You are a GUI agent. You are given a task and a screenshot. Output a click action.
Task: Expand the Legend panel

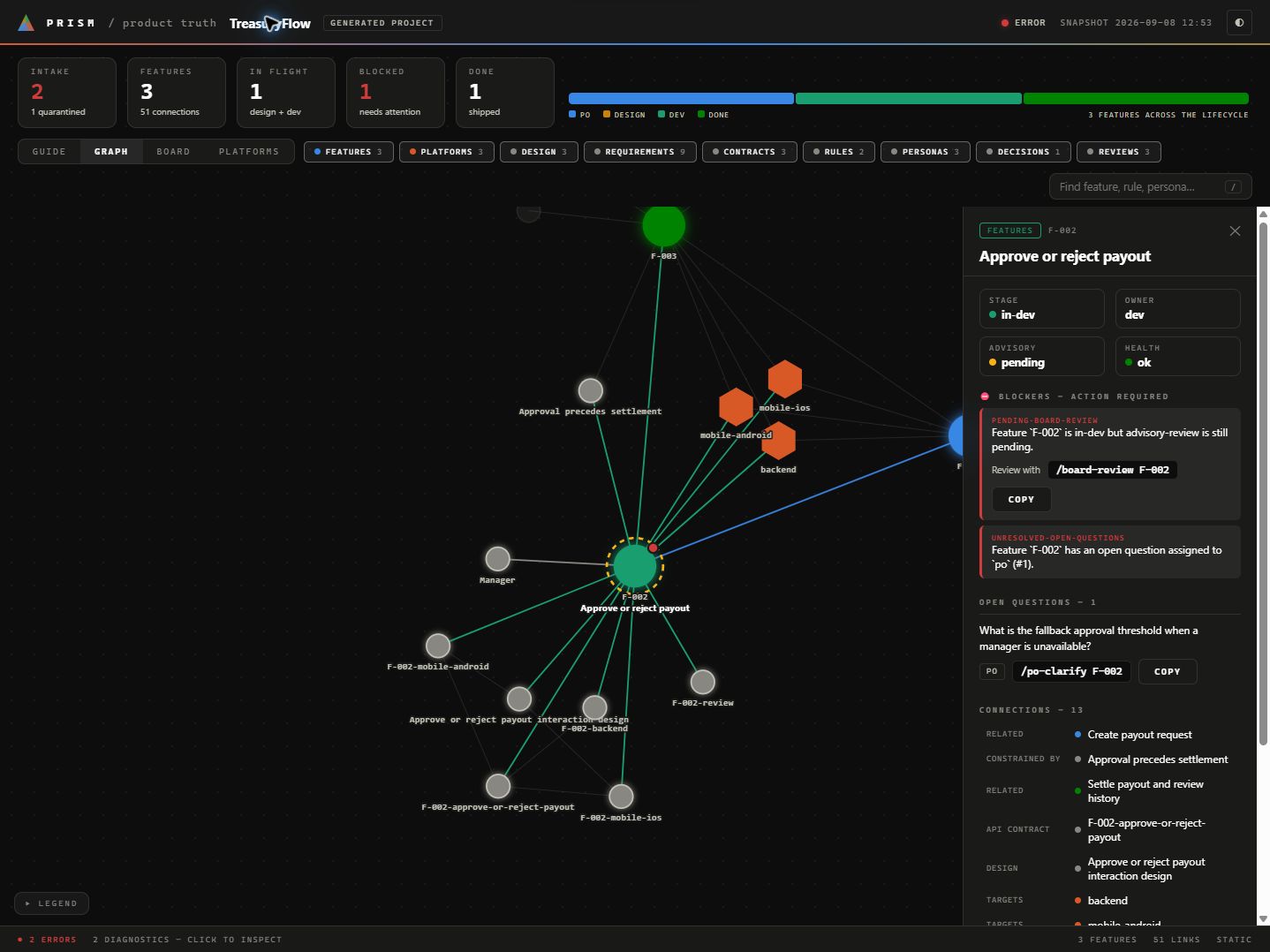pyautogui.click(x=51, y=903)
